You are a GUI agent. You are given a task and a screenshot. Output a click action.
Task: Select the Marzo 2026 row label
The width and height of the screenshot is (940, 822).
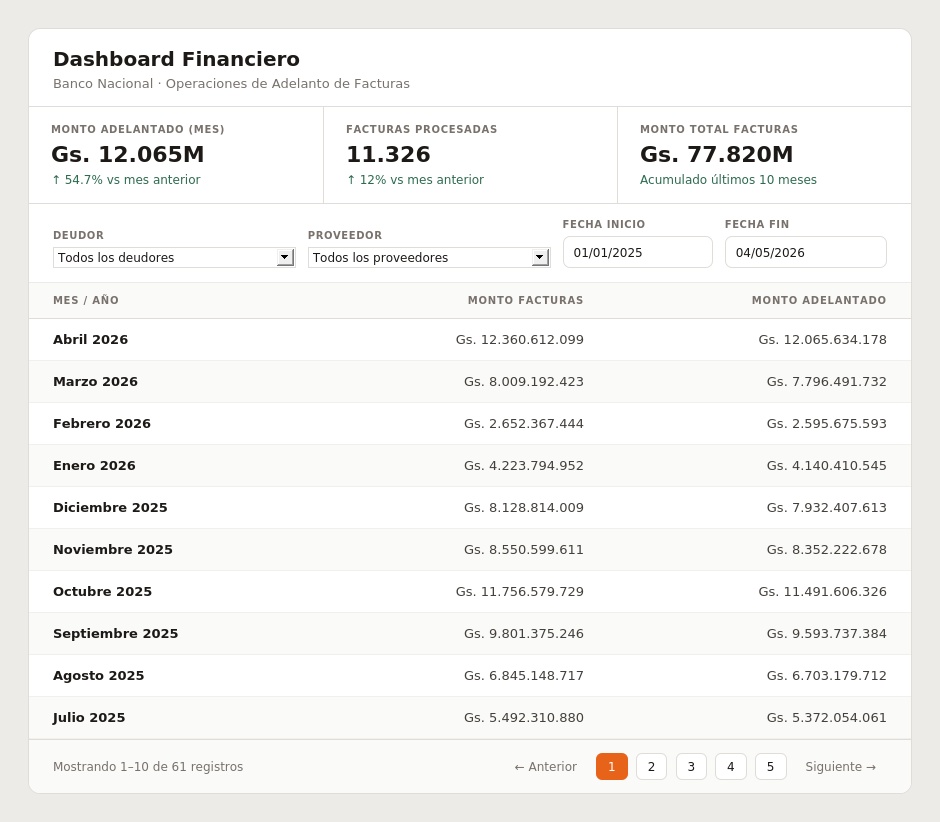[95, 381]
